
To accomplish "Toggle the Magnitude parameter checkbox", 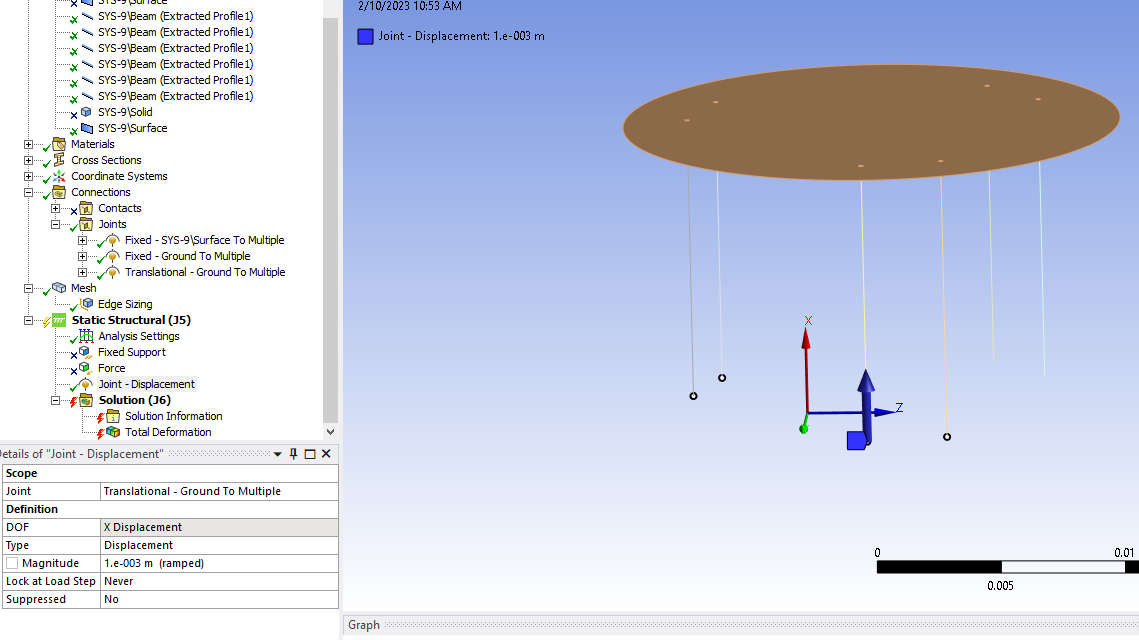I will [x=12, y=563].
